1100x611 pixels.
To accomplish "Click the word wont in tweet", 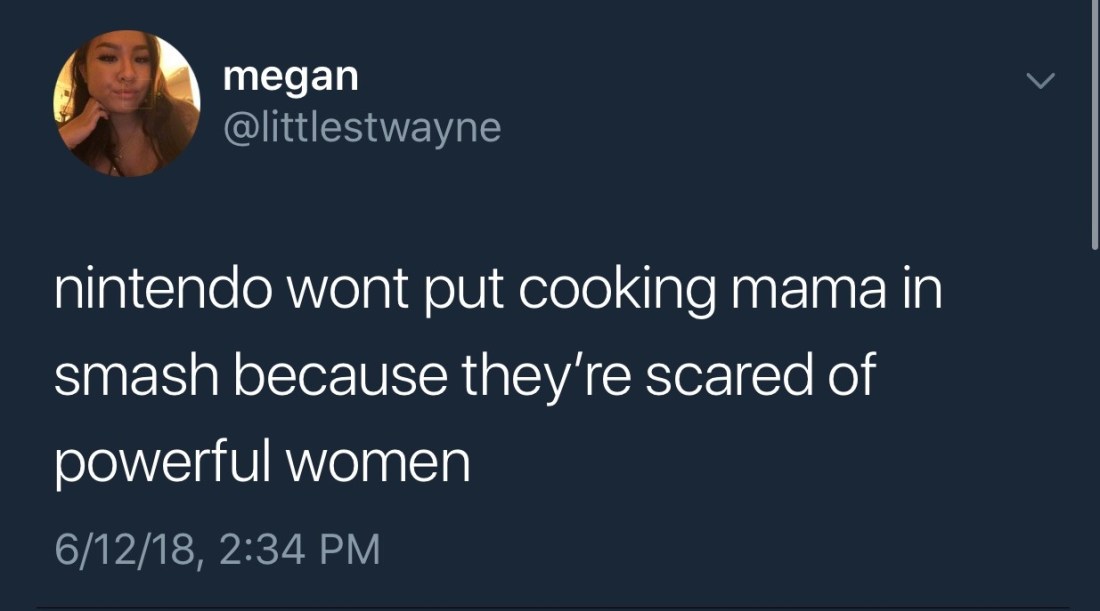I will [x=348, y=289].
